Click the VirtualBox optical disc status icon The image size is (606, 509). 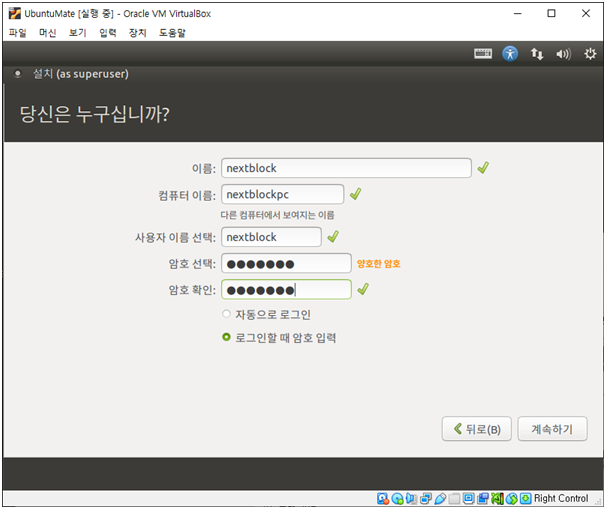click(x=397, y=499)
